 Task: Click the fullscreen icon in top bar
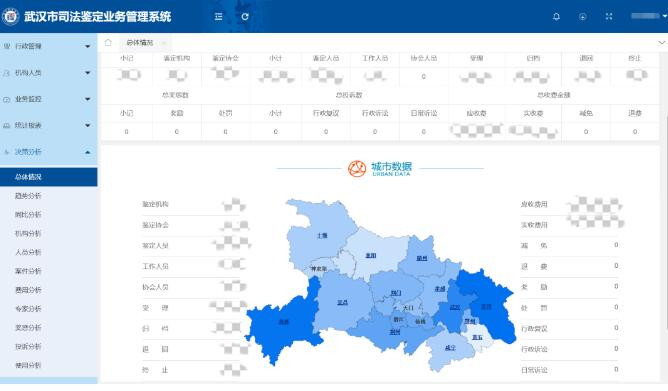[609, 17]
